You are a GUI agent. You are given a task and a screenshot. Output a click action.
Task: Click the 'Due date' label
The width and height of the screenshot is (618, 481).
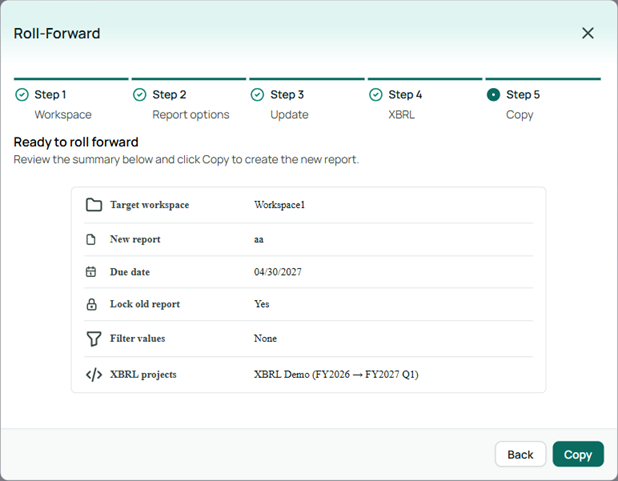point(130,272)
